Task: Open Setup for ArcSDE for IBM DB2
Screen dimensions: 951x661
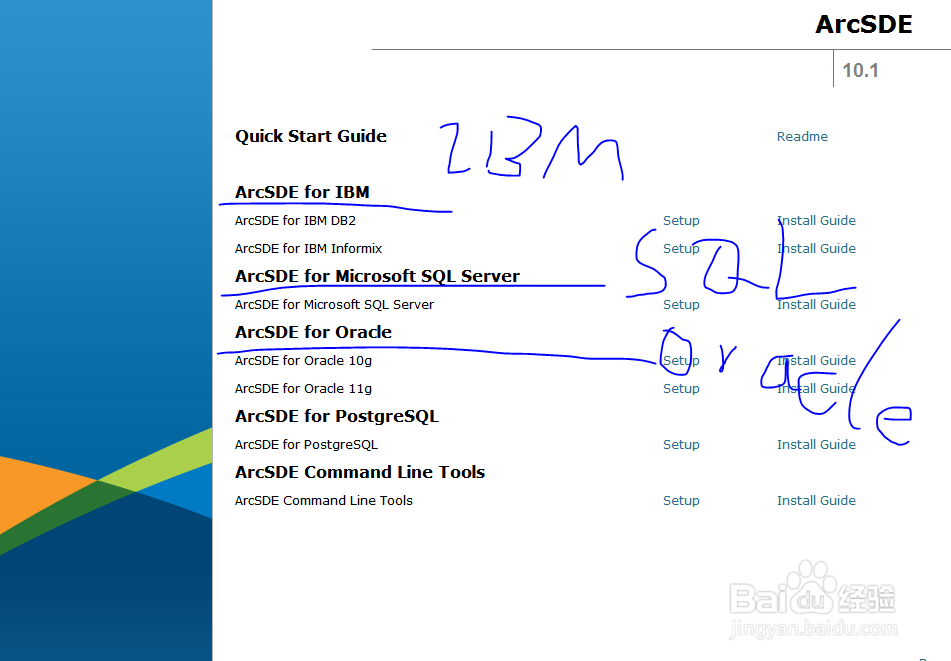Action: coord(681,221)
